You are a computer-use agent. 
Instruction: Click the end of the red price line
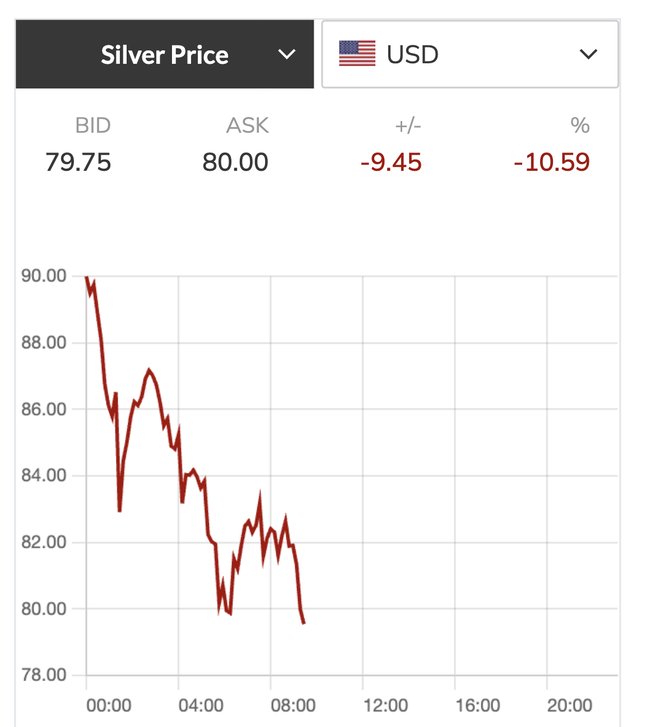[303, 623]
